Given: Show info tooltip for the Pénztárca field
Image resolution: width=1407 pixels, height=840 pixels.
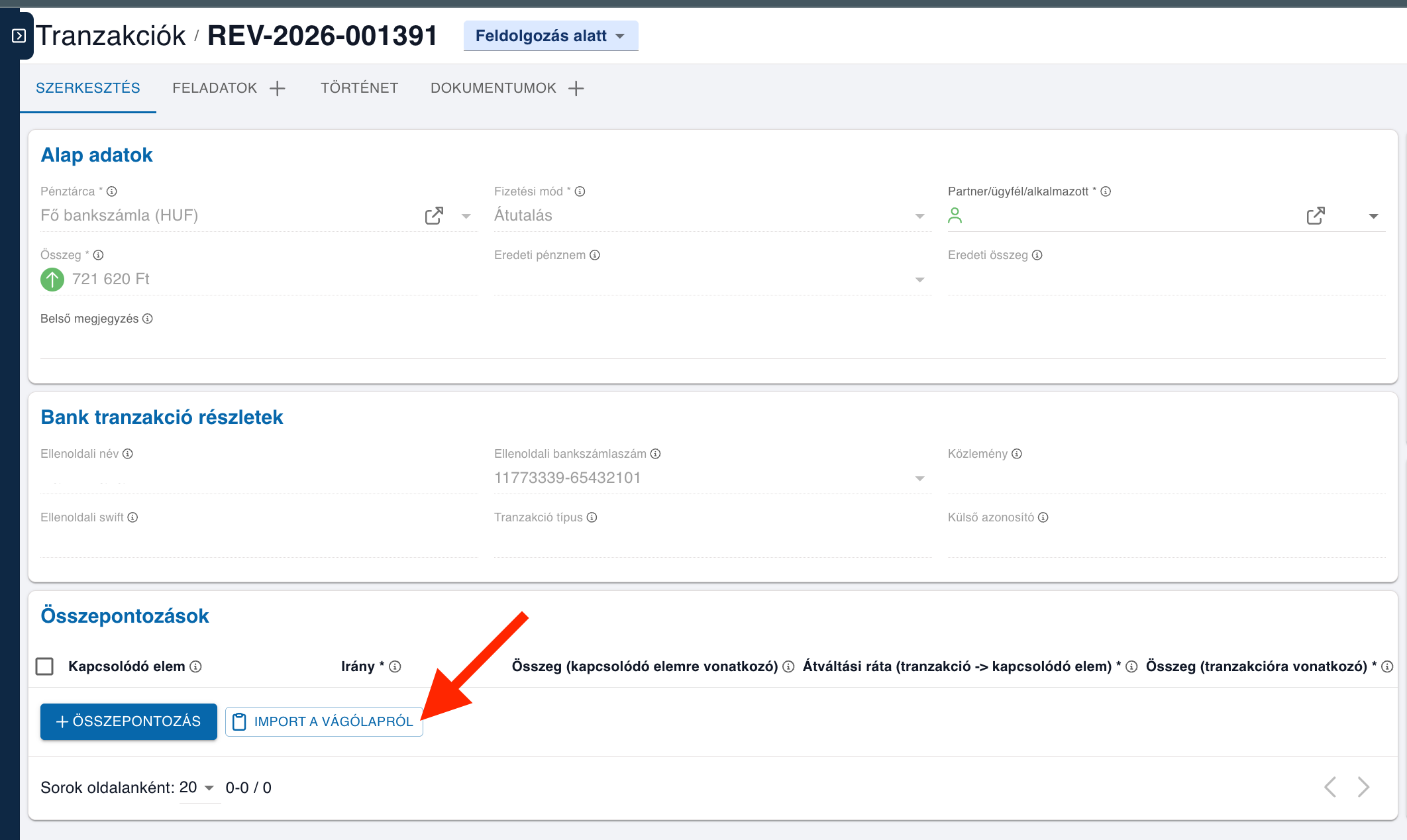Looking at the screenshot, I should [112, 191].
